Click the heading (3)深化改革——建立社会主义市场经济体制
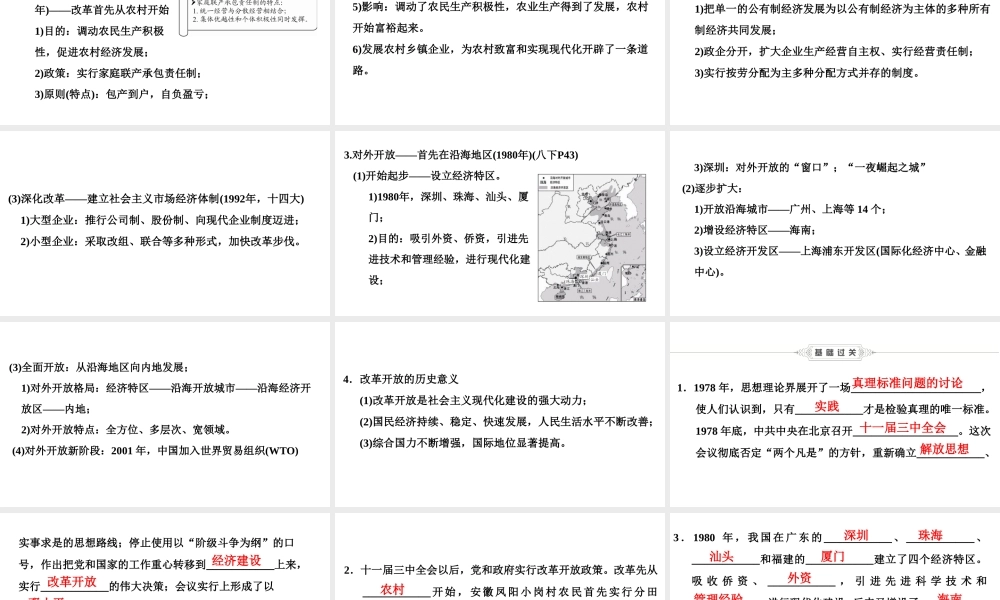Viewport: 1000px width, 600px height. click(x=156, y=199)
